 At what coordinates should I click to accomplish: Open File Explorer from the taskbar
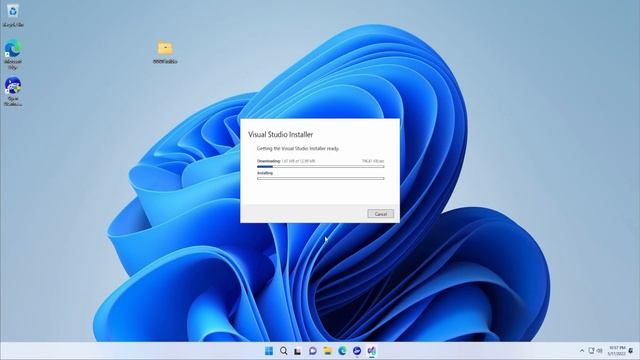tap(327, 351)
